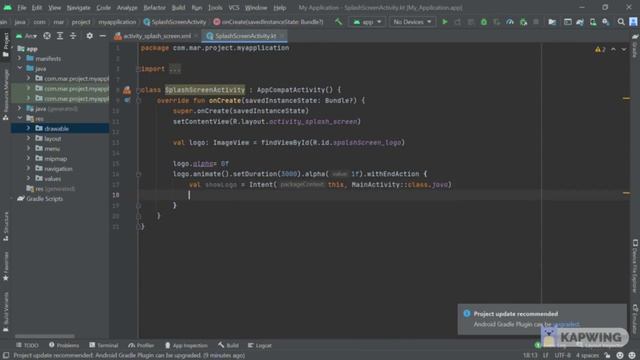Collapse the java folder

(x=19, y=68)
